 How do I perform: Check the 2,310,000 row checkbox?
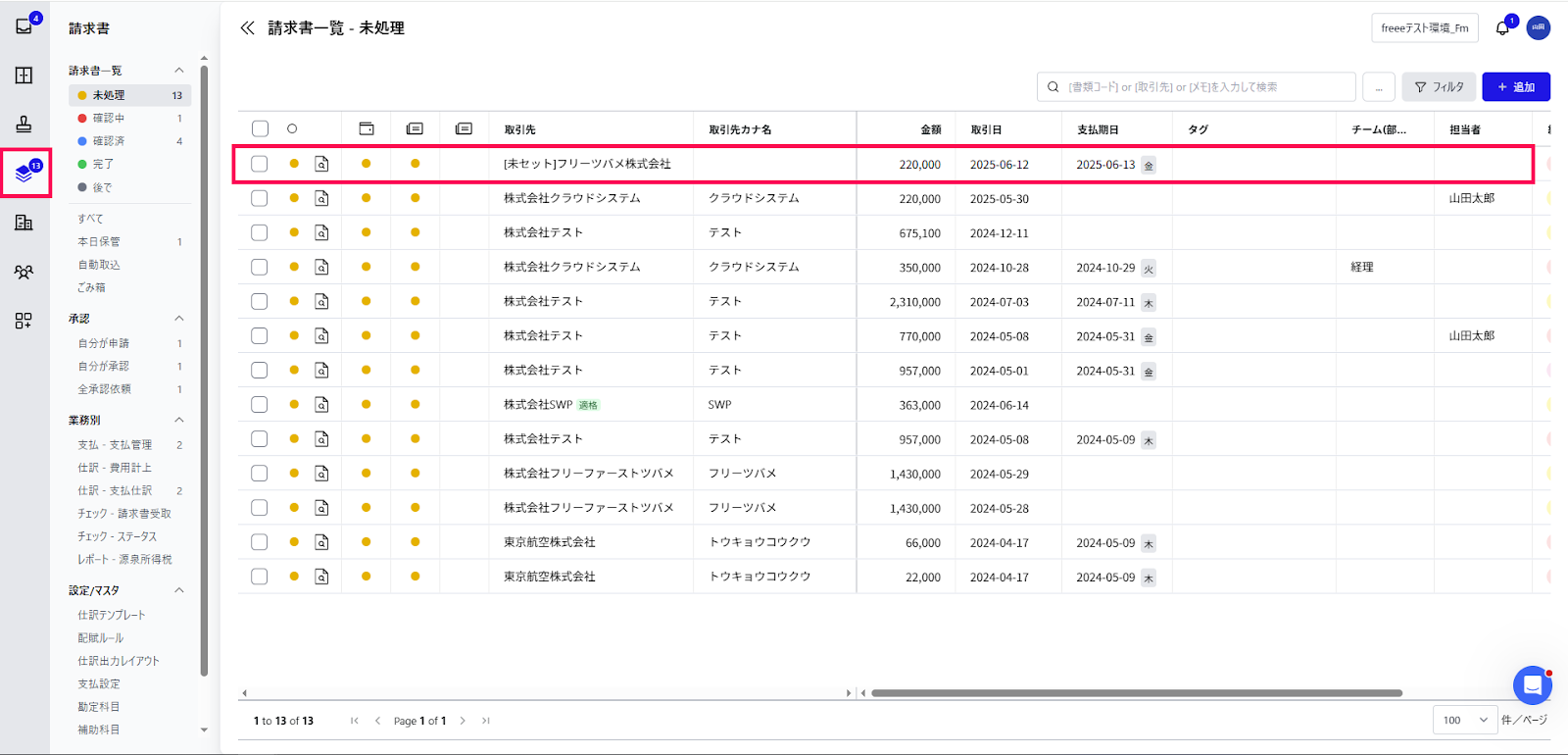click(x=260, y=301)
